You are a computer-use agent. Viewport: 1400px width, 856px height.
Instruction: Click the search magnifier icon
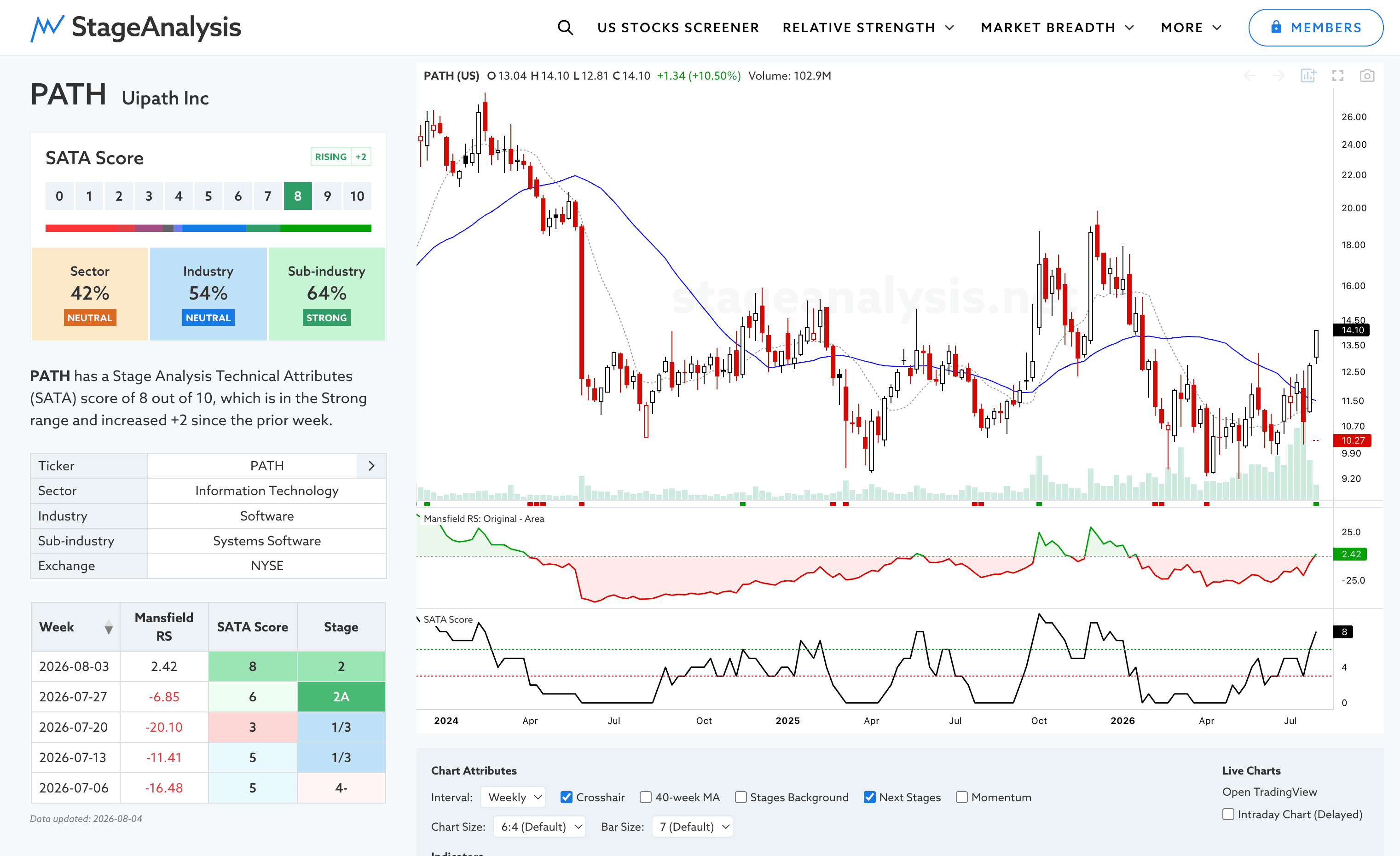coord(565,27)
